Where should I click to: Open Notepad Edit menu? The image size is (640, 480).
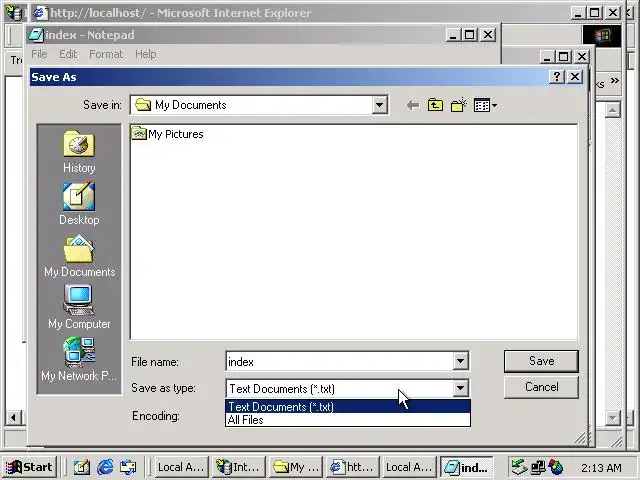click(68, 54)
